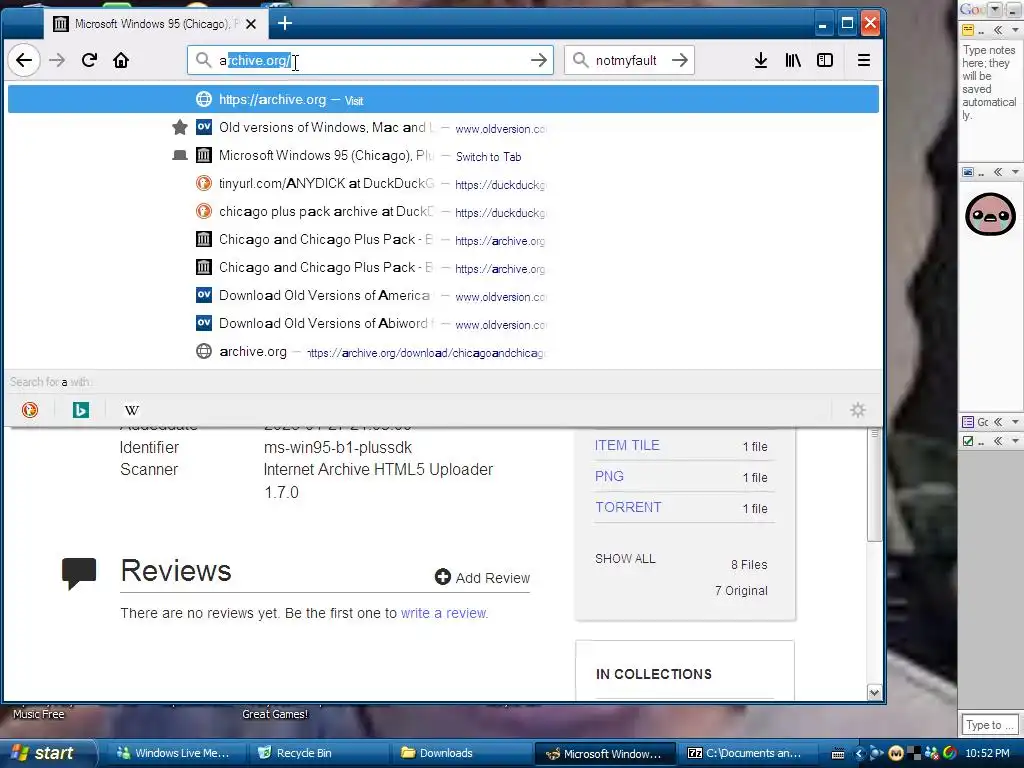Open the Windows start menu

[x=44, y=753]
